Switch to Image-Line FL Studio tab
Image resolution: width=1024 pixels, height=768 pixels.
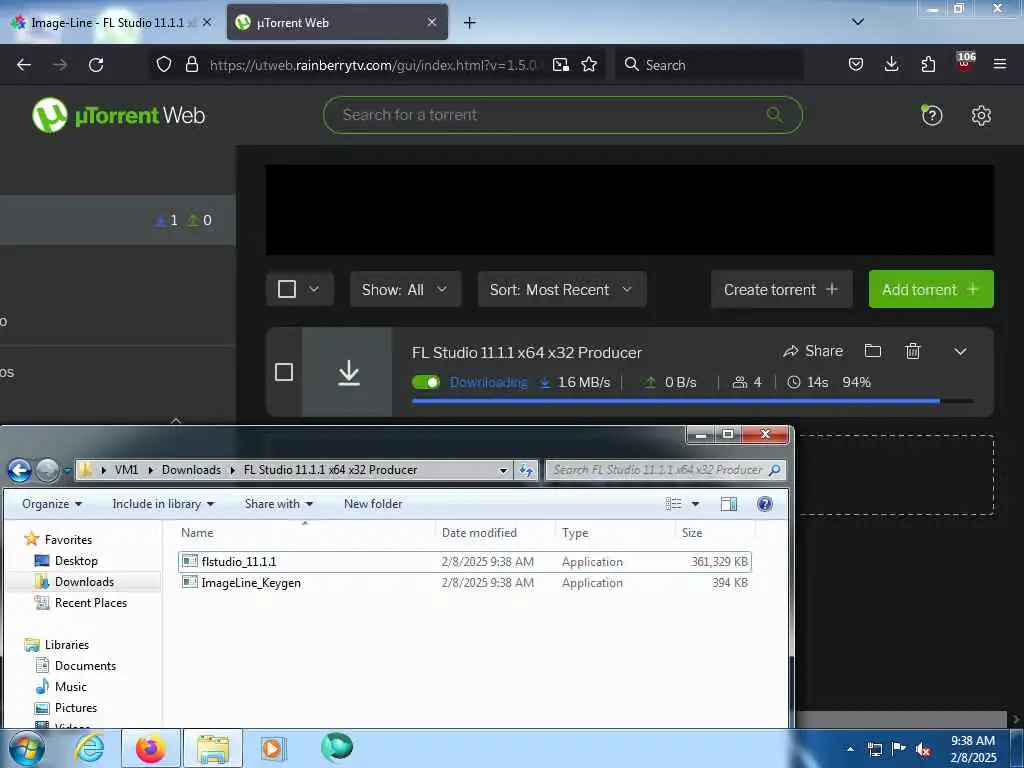pos(108,22)
